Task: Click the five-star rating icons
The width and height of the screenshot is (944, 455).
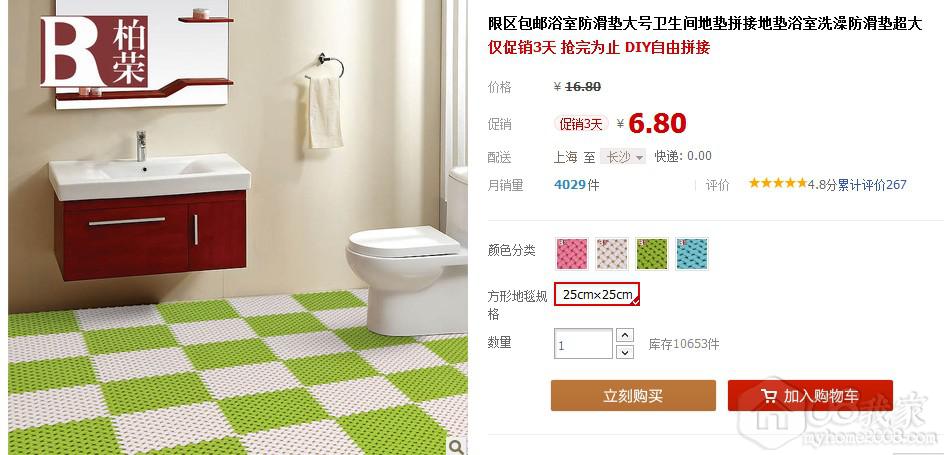Action: tap(777, 184)
